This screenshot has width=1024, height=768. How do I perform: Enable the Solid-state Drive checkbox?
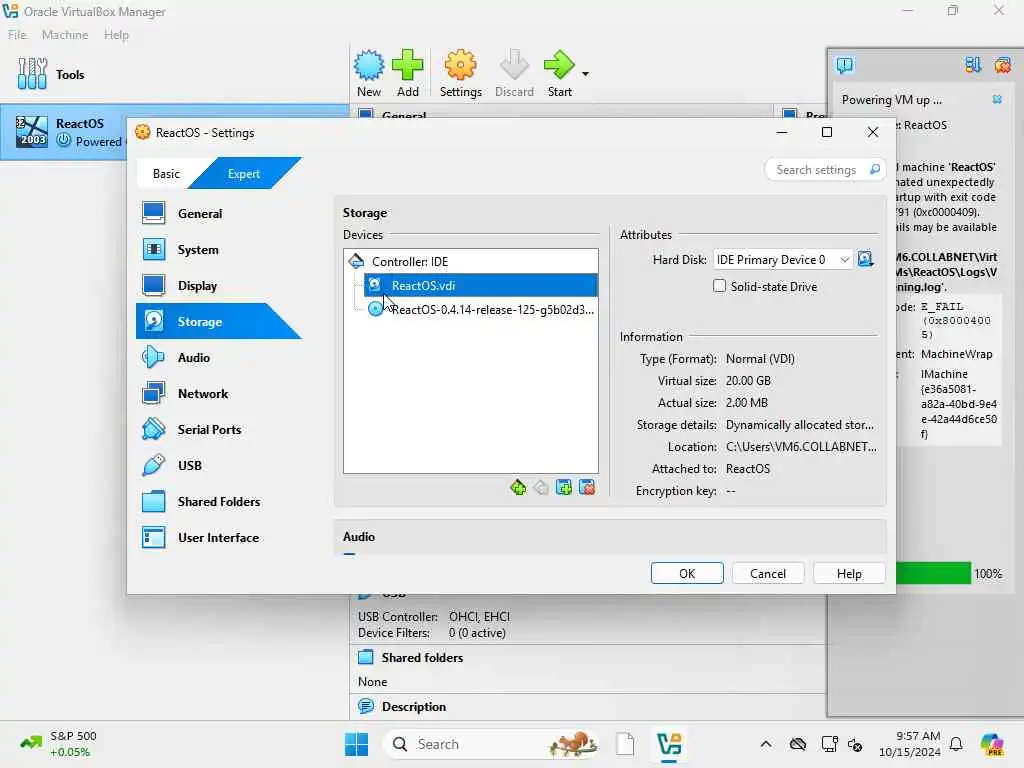pyautogui.click(x=719, y=286)
